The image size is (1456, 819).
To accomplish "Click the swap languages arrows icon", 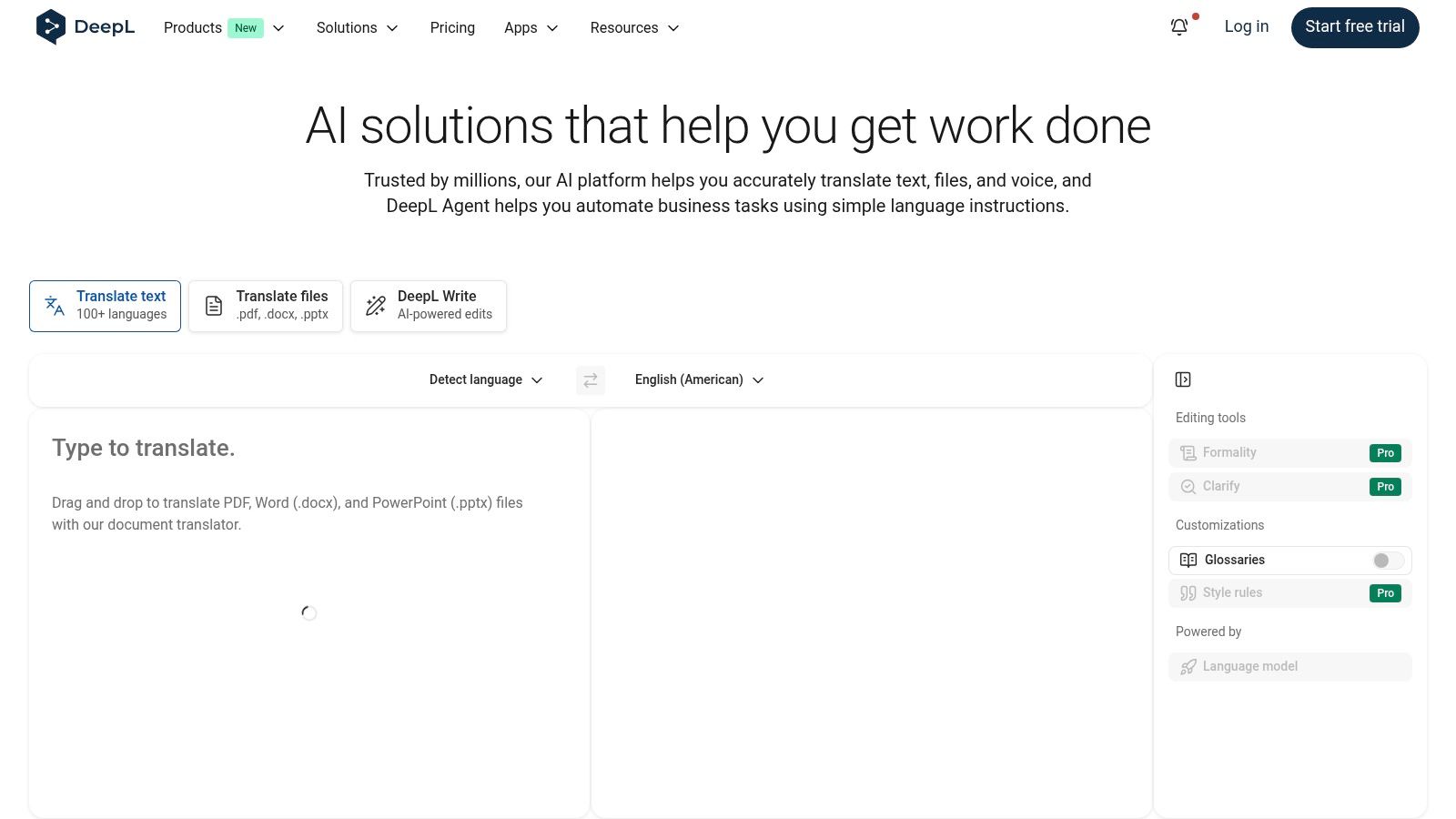I will click(591, 380).
